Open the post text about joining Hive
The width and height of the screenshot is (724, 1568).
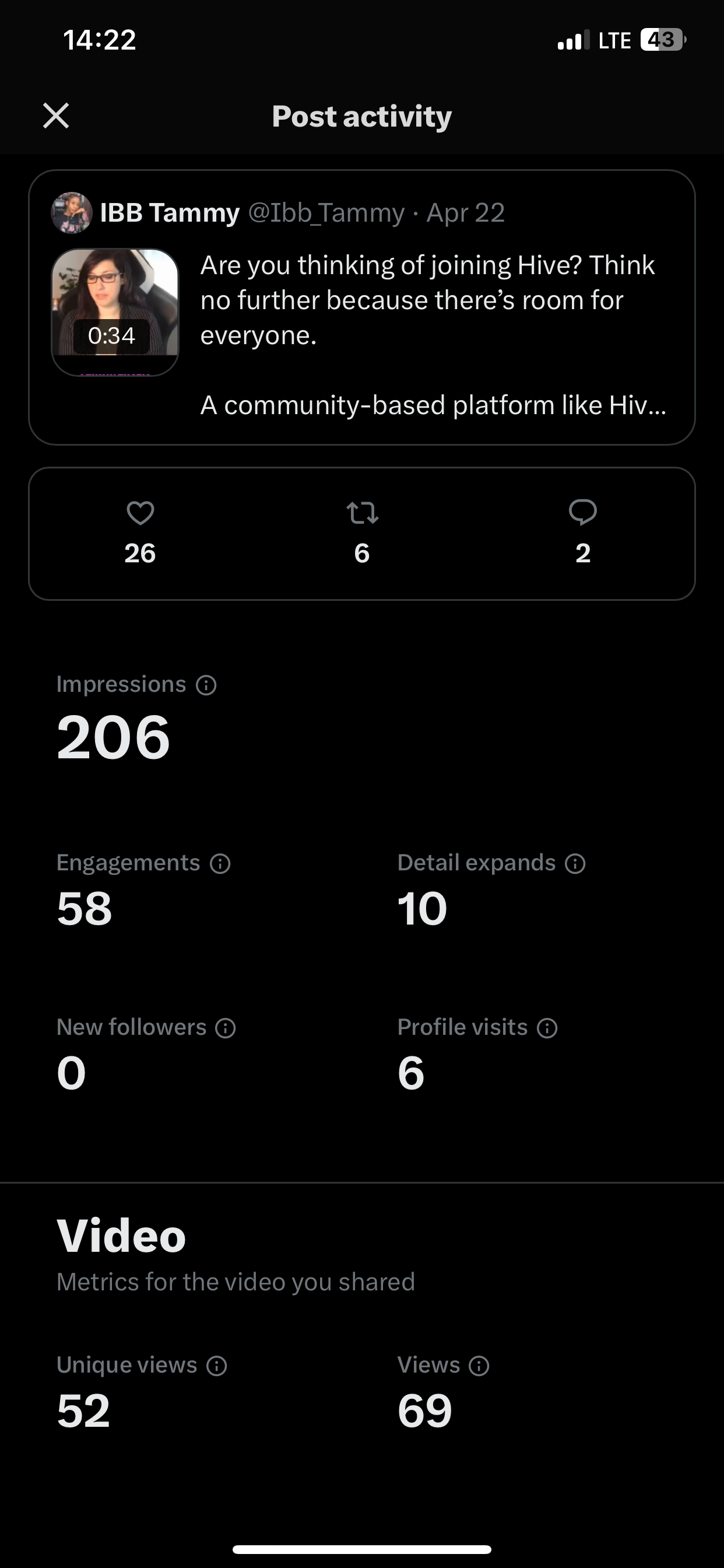point(433,335)
